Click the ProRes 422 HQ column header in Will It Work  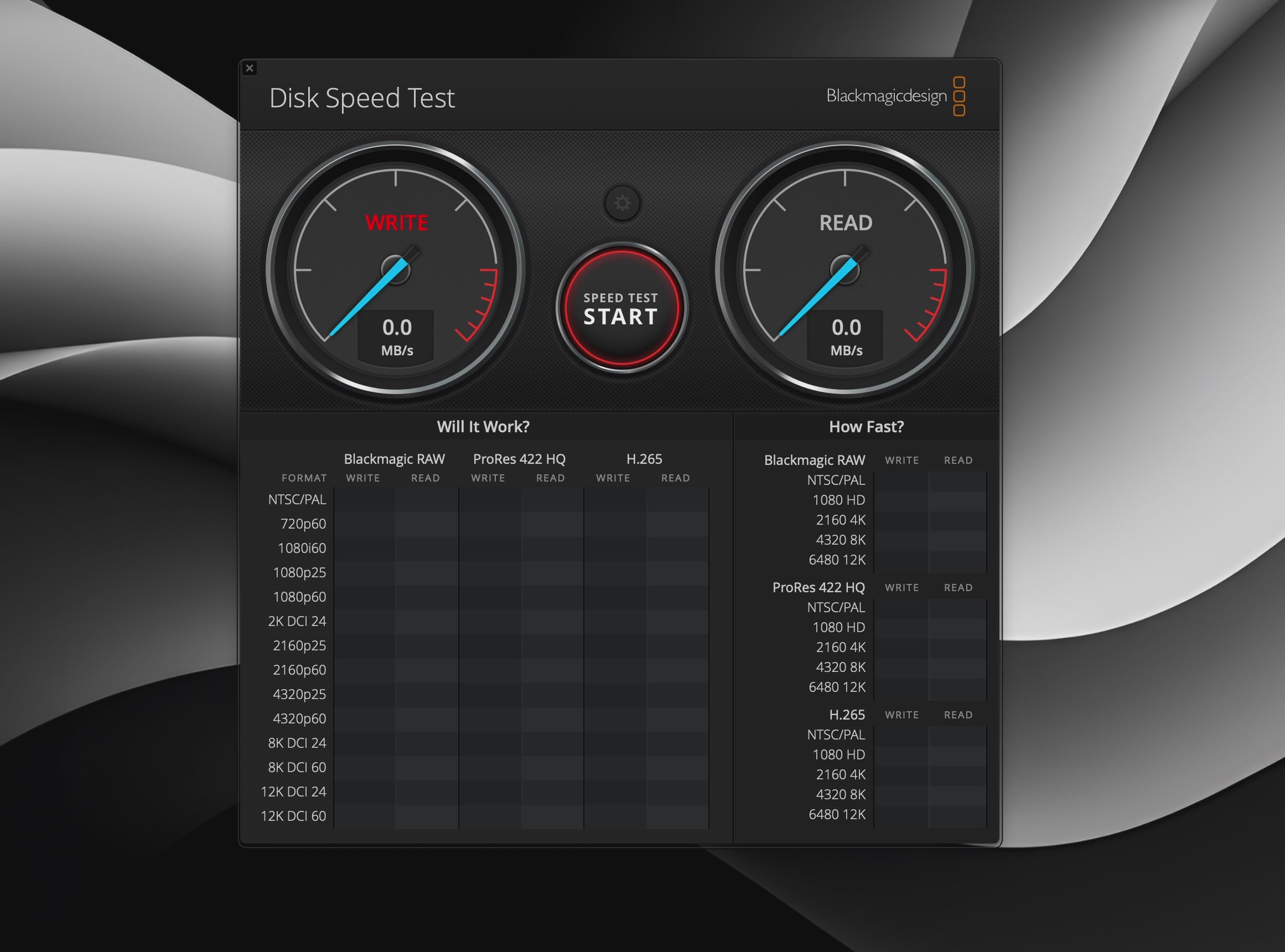(519, 459)
